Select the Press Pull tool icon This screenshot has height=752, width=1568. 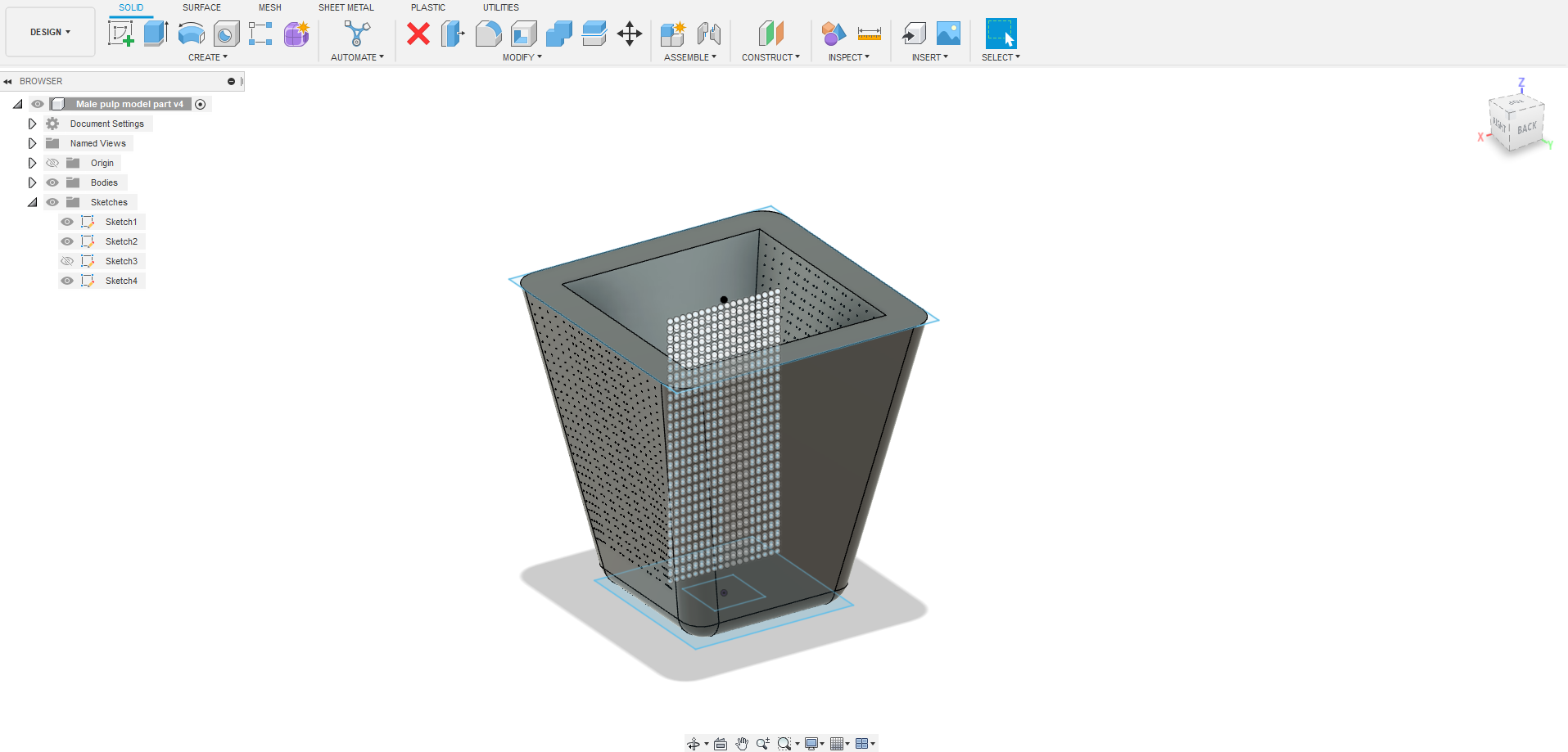coord(453,34)
